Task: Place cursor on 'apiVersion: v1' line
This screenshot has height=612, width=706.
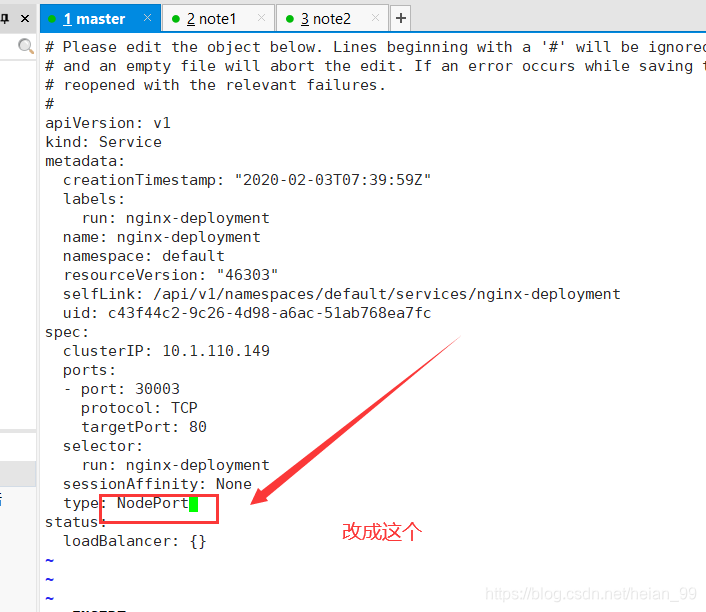Action: [108, 123]
